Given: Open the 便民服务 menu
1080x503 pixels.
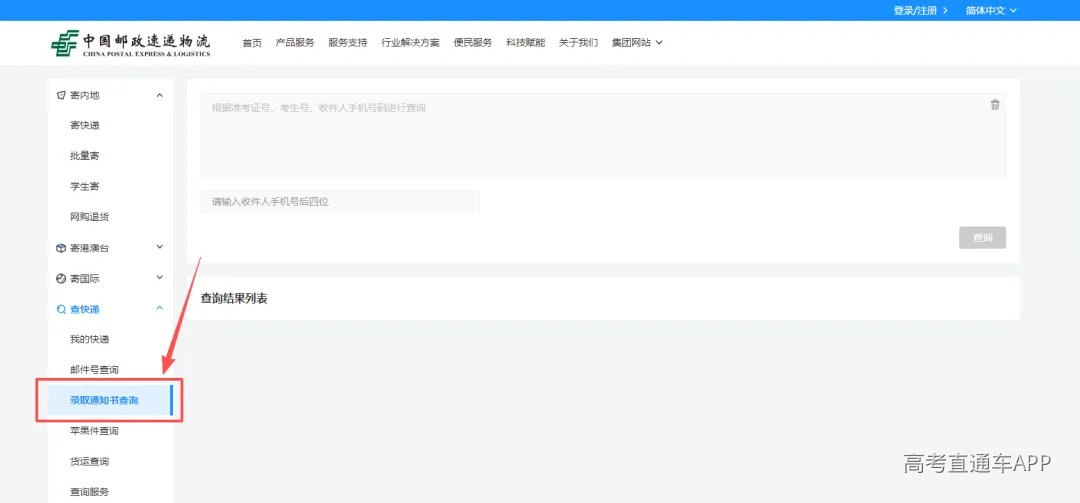Looking at the screenshot, I should (472, 43).
